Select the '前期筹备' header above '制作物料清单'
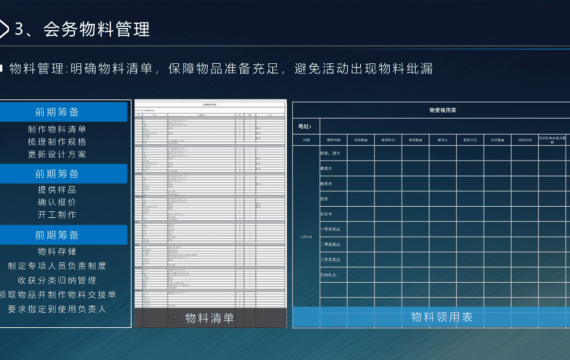 tap(64, 112)
